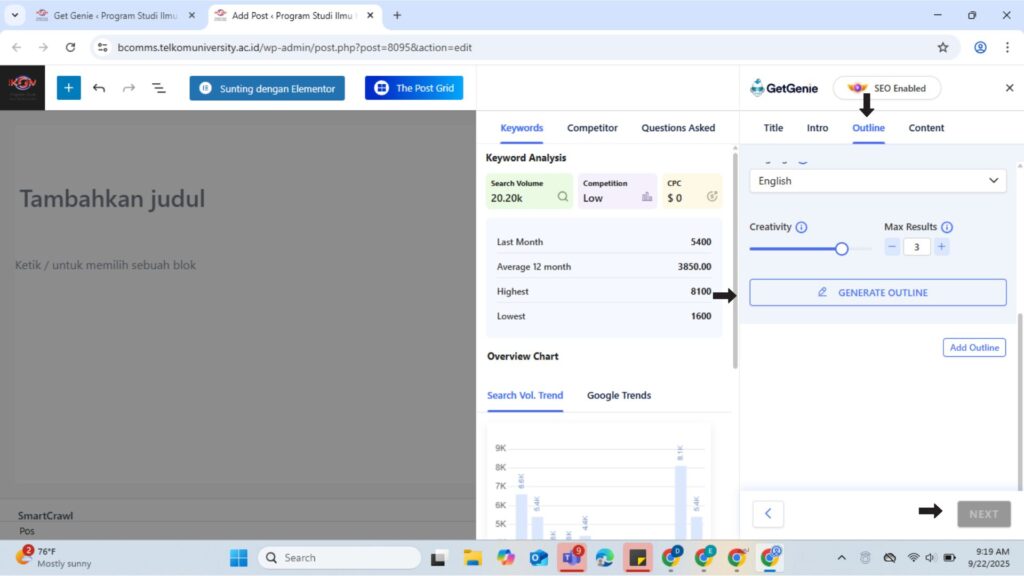The height and width of the screenshot is (576, 1024).
Task: Open the document overview list icon
Action: pos(159,88)
